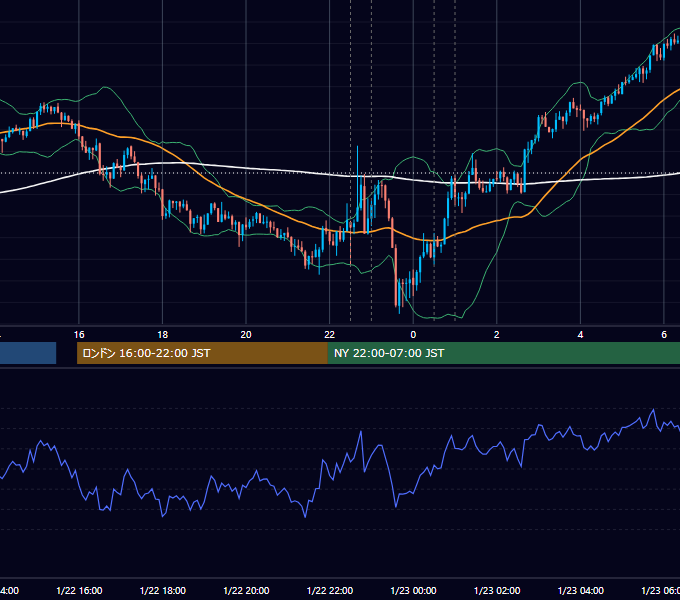Click the 1/22 18:00 time label
The width and height of the screenshot is (680, 600).
coord(163,590)
